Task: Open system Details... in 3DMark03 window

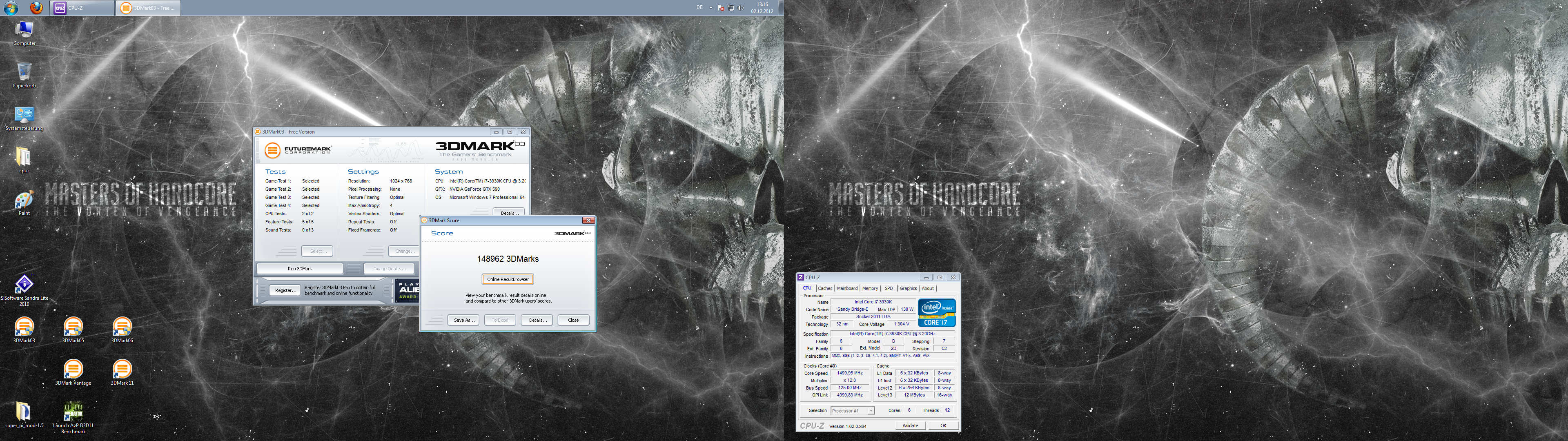Action: pos(508,212)
